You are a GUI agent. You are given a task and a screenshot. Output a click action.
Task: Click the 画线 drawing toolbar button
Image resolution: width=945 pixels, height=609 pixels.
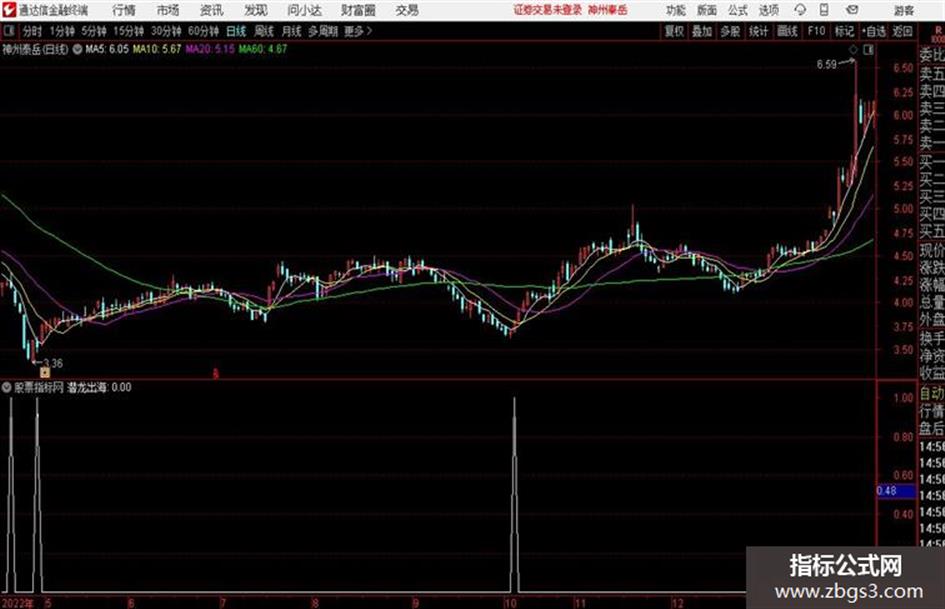coord(787,31)
